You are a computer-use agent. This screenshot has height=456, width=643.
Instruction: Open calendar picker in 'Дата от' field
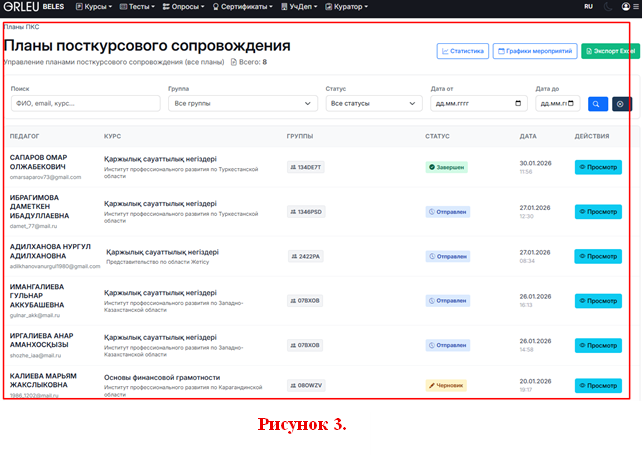click(x=518, y=103)
